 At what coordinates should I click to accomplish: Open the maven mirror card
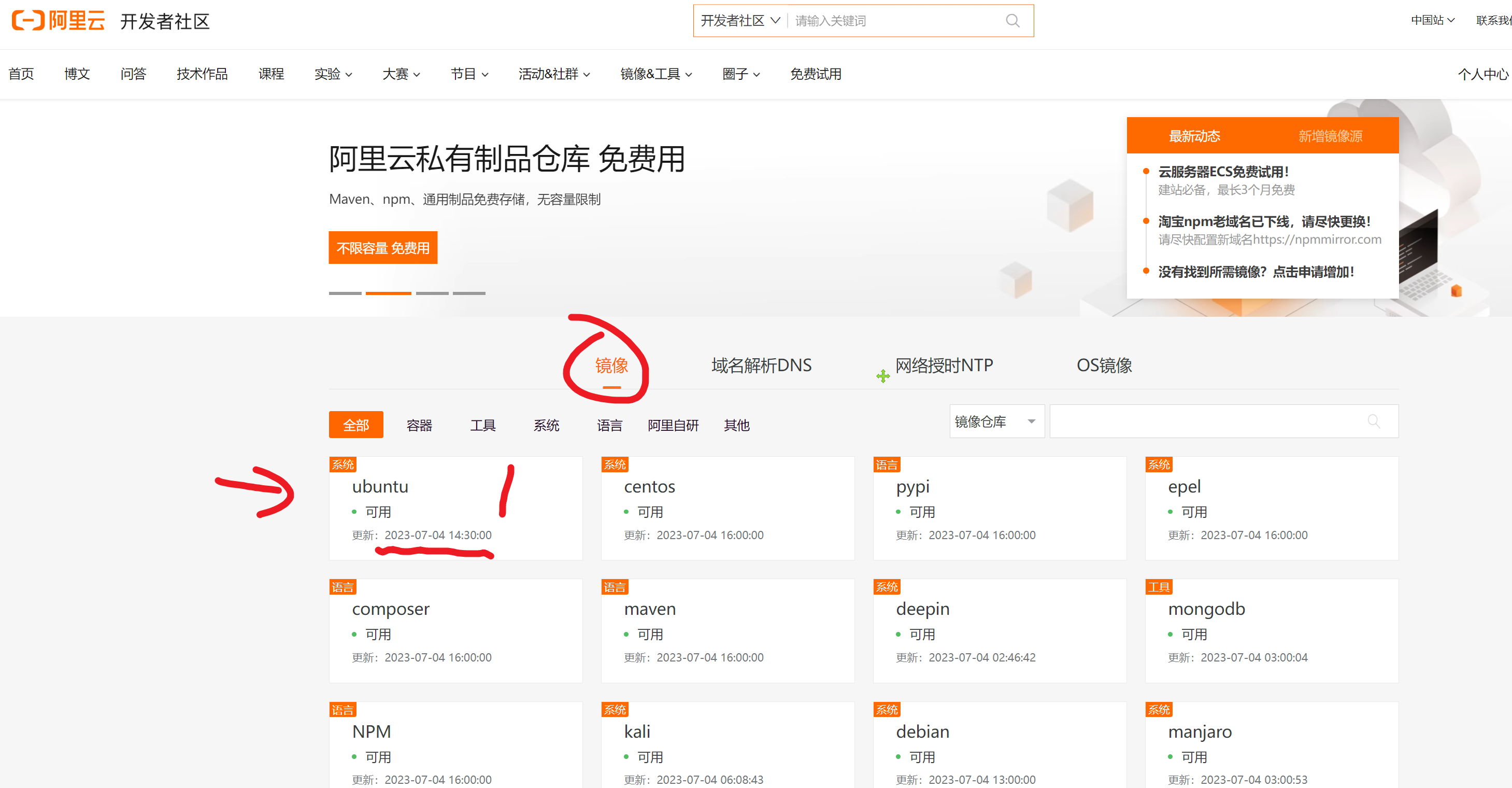point(727,630)
